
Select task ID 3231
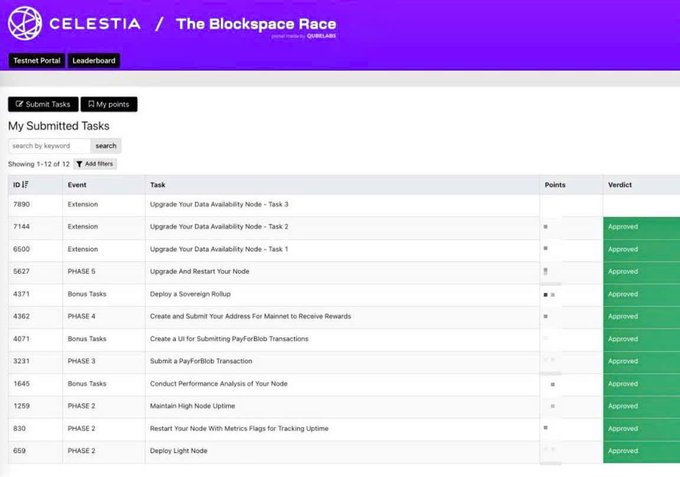coord(21,361)
